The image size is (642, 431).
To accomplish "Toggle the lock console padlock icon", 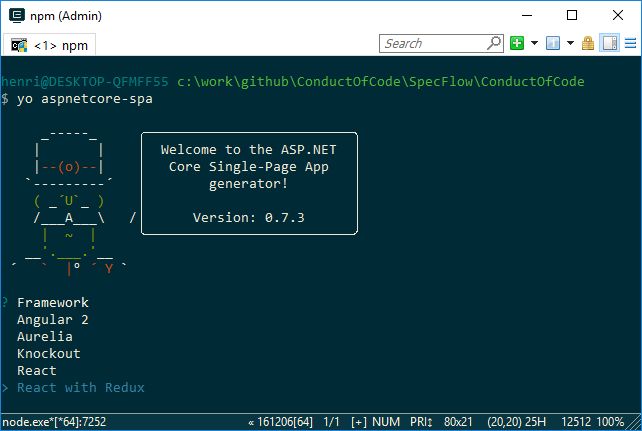I will coord(588,43).
